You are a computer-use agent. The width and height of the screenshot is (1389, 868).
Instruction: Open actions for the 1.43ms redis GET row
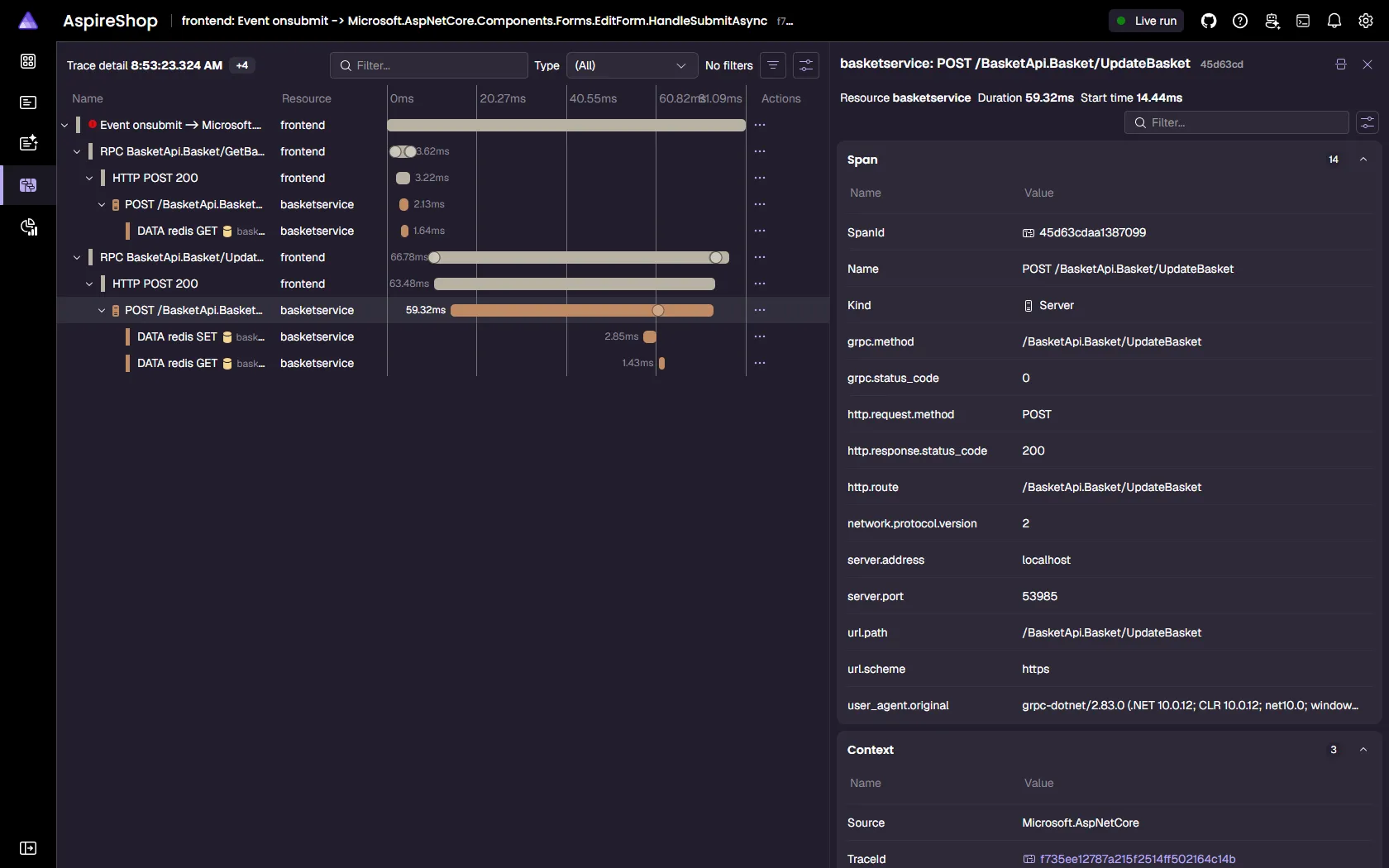tap(760, 363)
